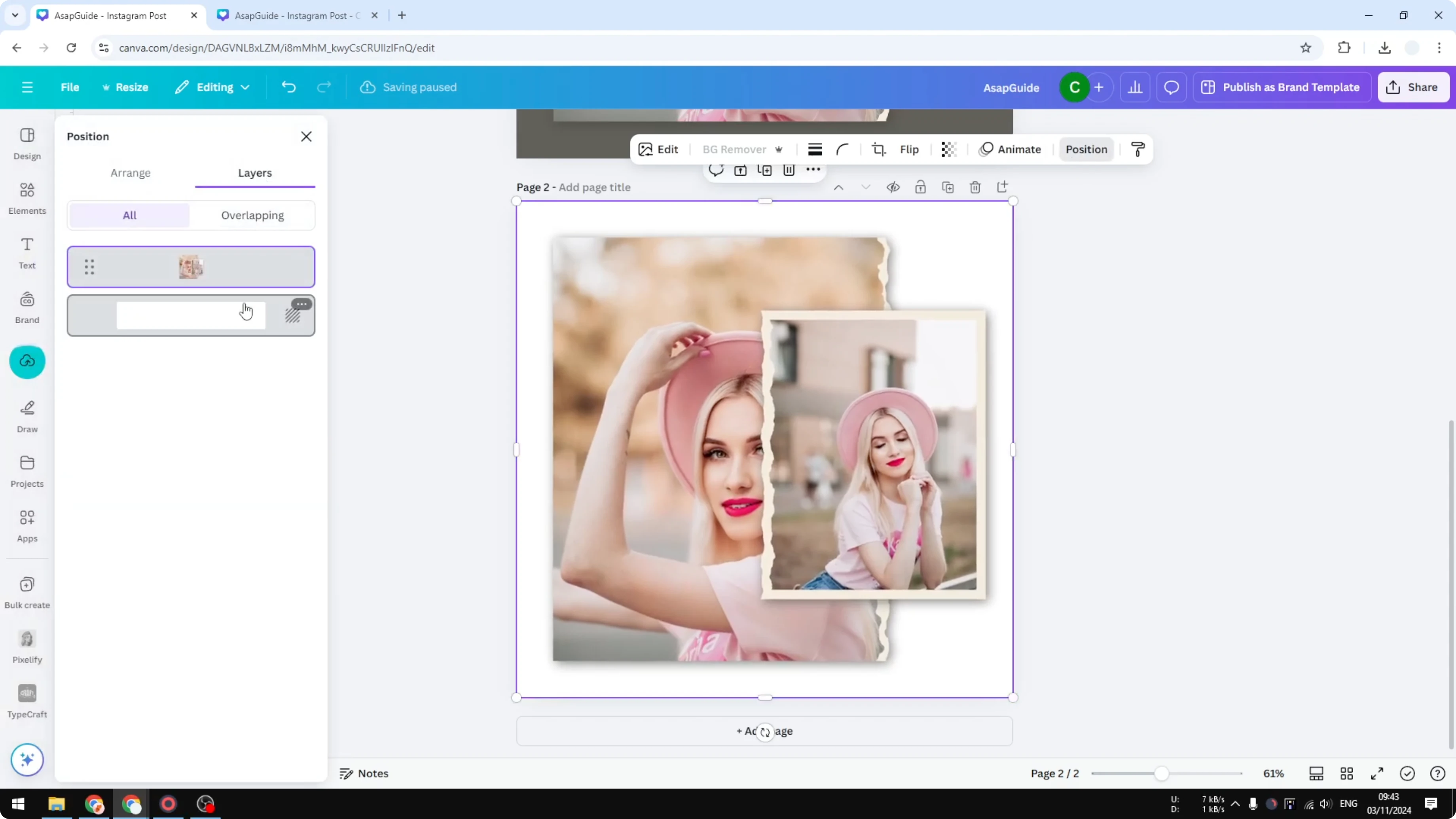Open the transparency settings icon

(x=948, y=149)
